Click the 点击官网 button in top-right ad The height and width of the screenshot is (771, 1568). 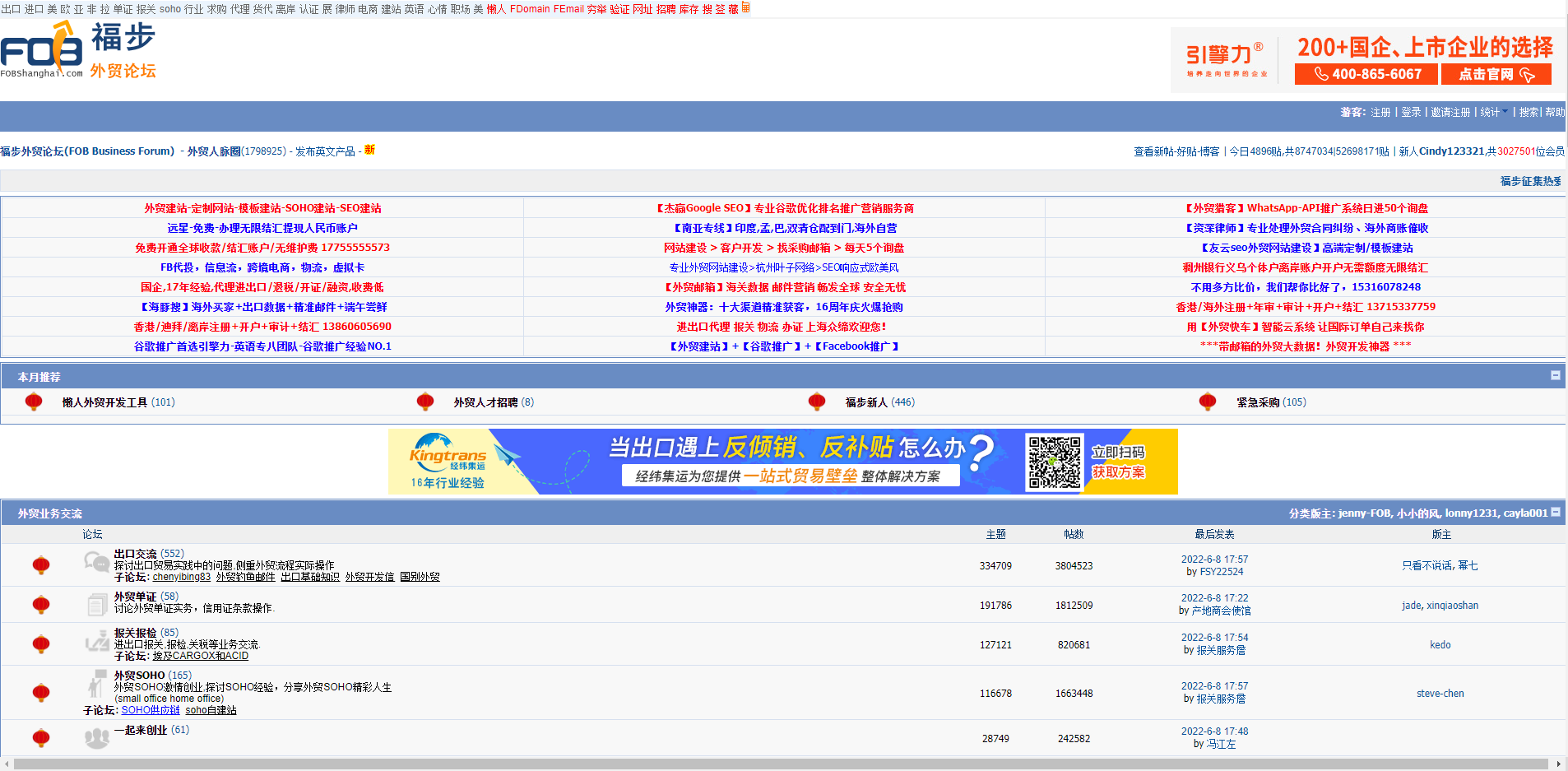(1496, 74)
